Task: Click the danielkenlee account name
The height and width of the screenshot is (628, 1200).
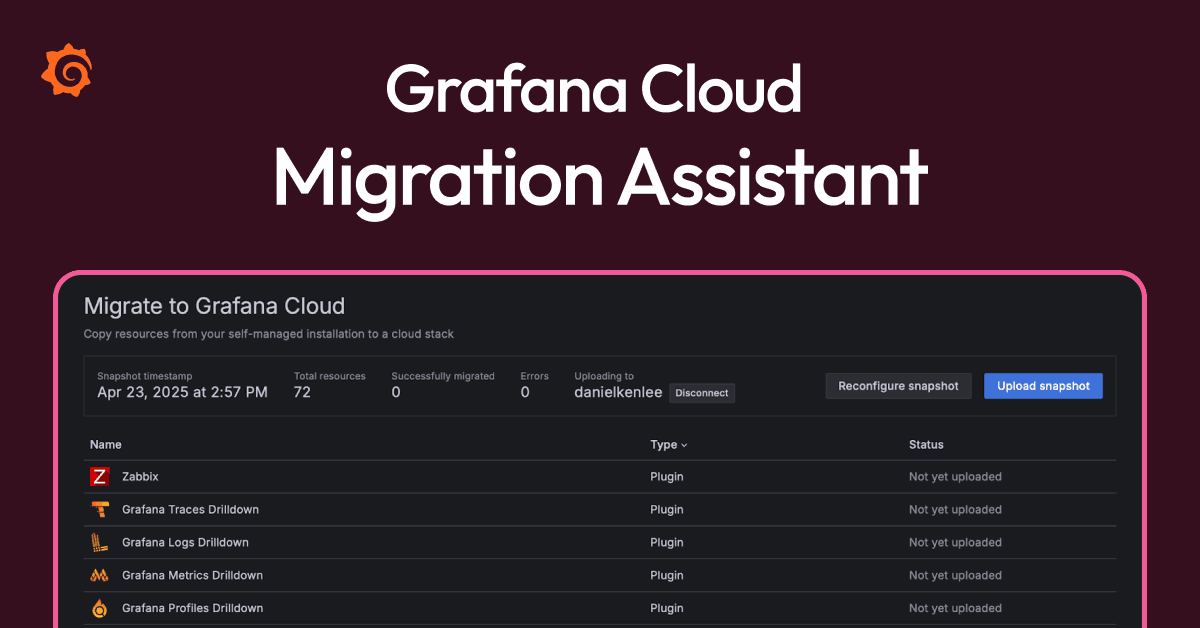Action: click(617, 392)
